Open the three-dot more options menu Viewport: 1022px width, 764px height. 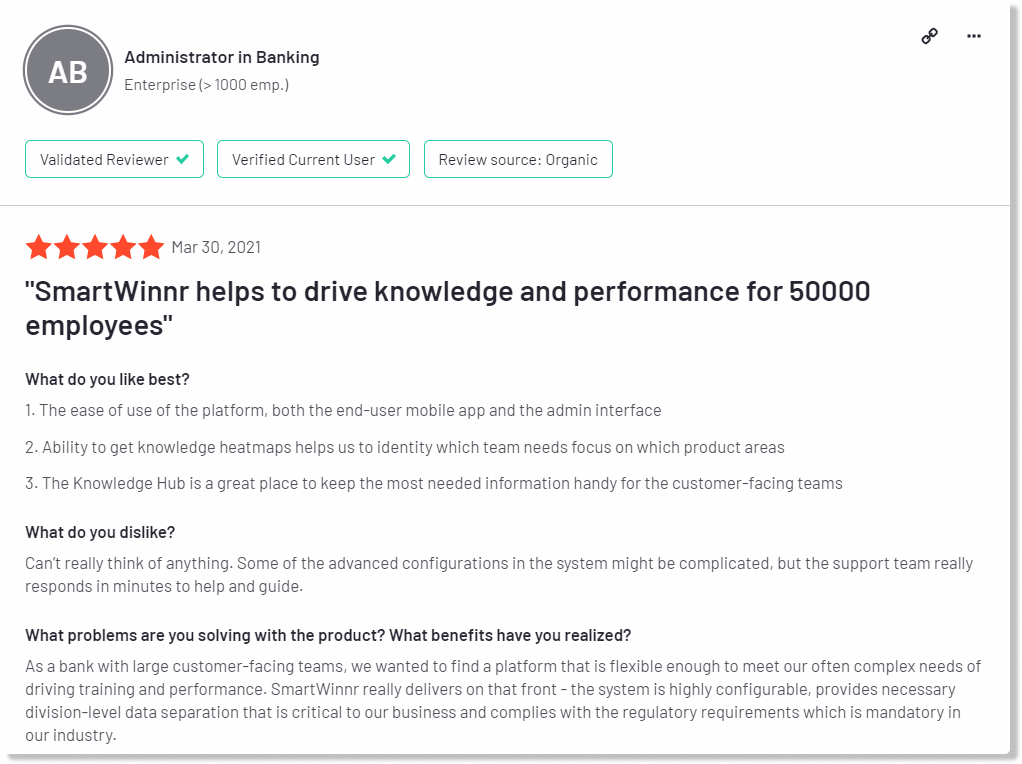(974, 37)
